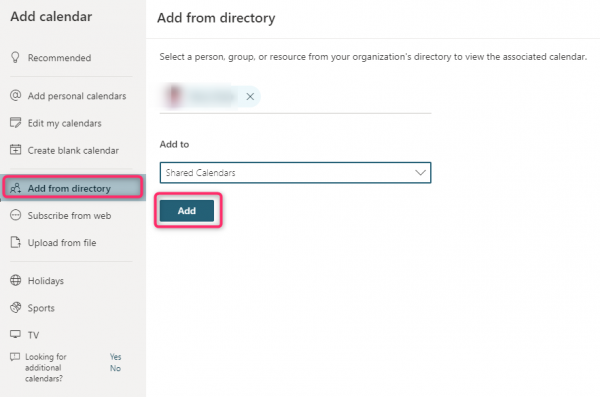Click the Add to label

pyautogui.click(x=174, y=144)
